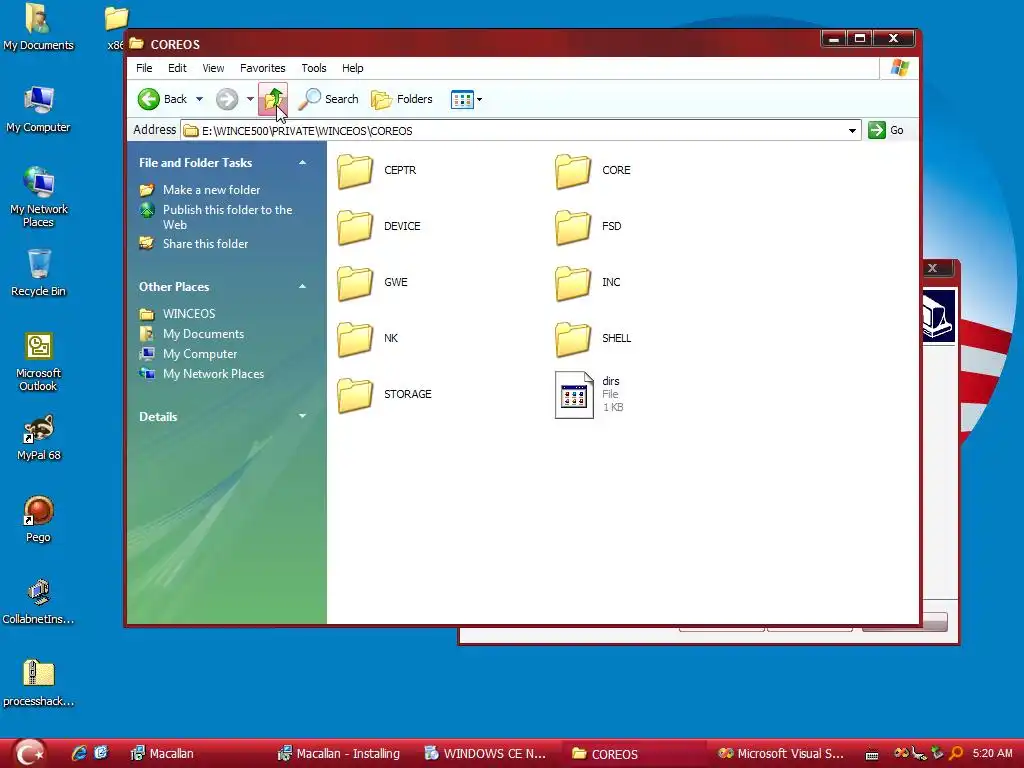This screenshot has width=1024, height=768.
Task: Select the SHELL folder
Action: coord(593,338)
